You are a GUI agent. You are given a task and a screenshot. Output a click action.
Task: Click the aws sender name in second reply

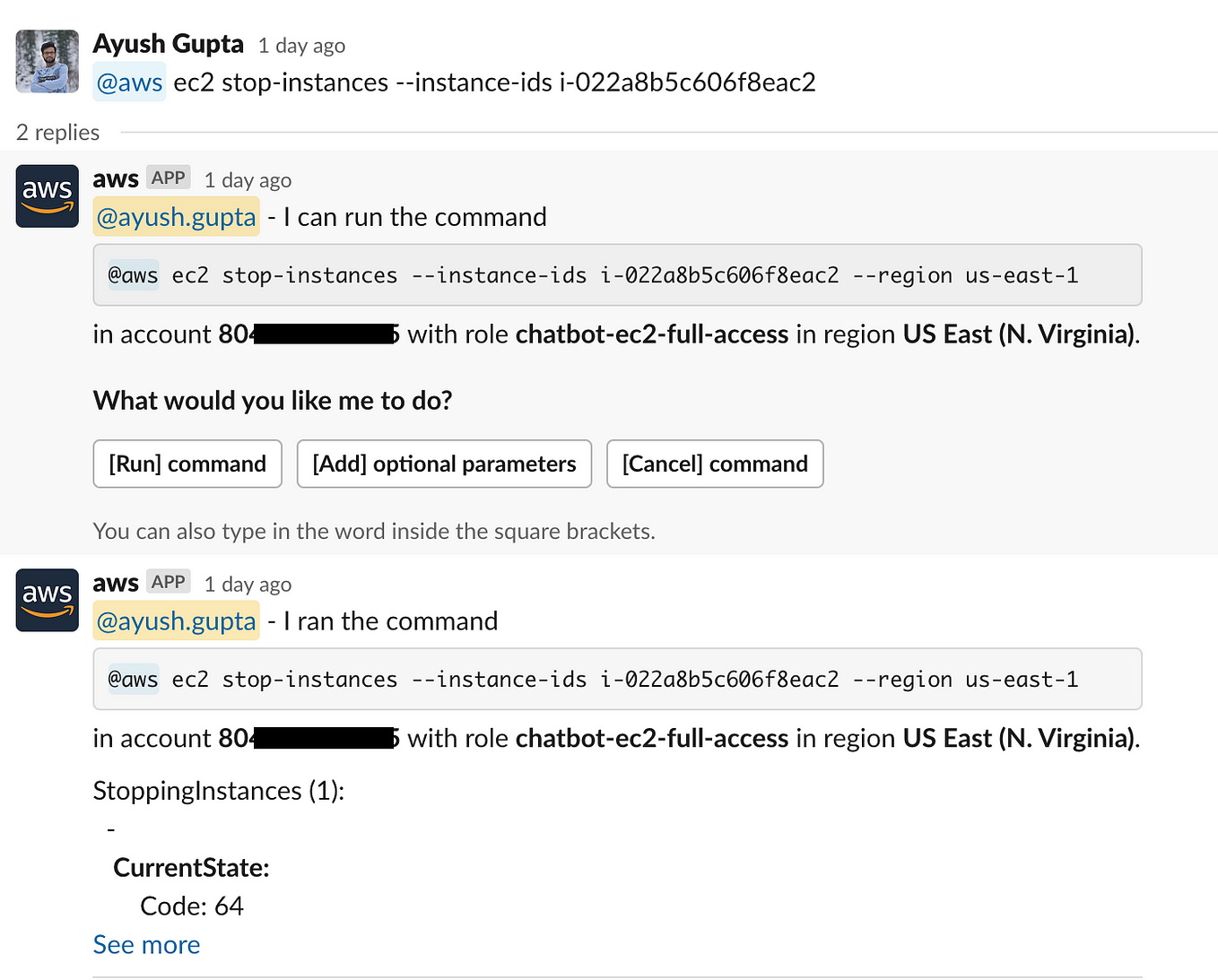click(x=116, y=583)
